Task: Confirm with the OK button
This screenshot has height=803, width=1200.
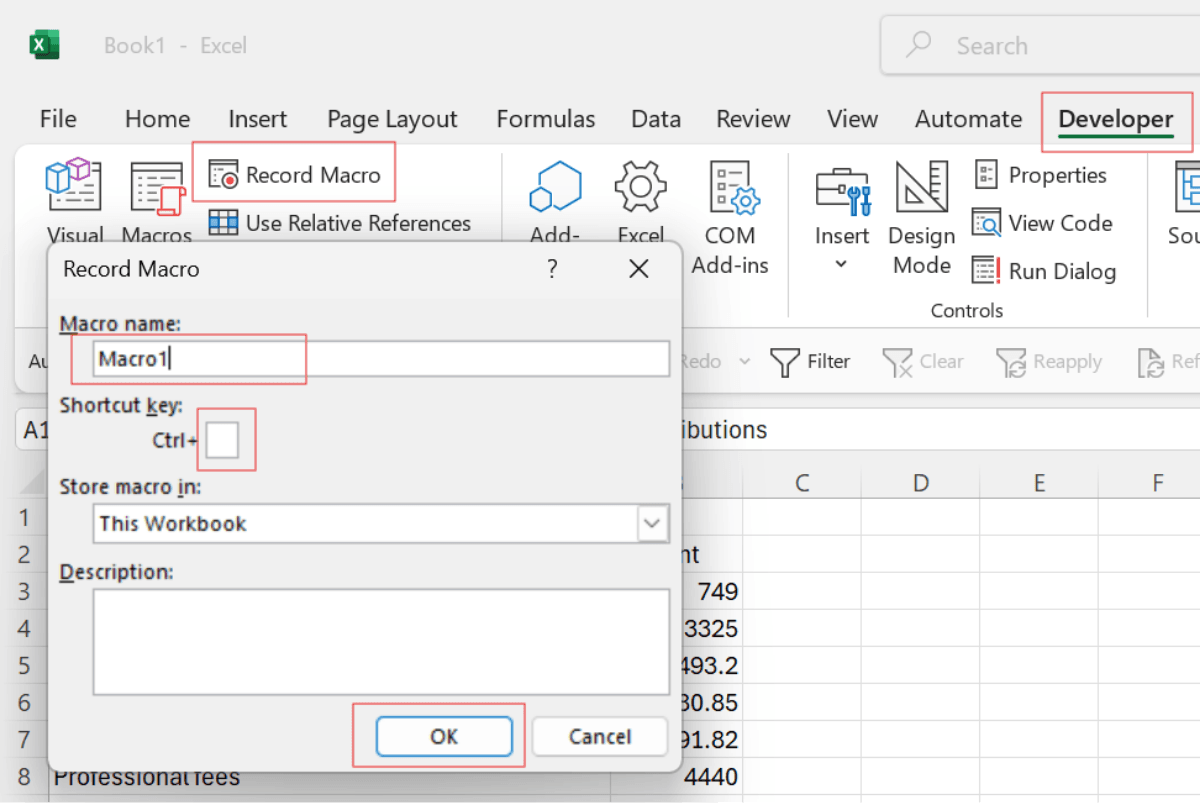Action: coord(444,737)
